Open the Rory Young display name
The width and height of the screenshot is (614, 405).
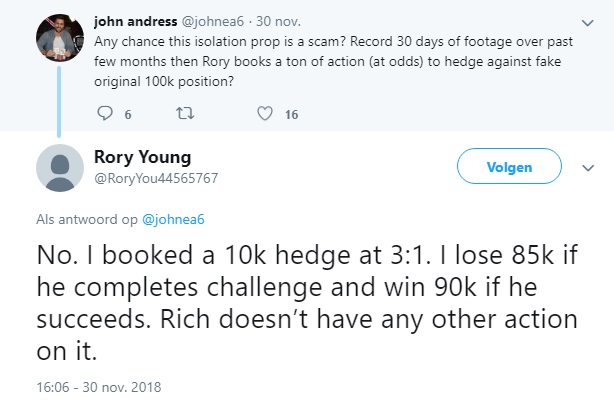[143, 157]
